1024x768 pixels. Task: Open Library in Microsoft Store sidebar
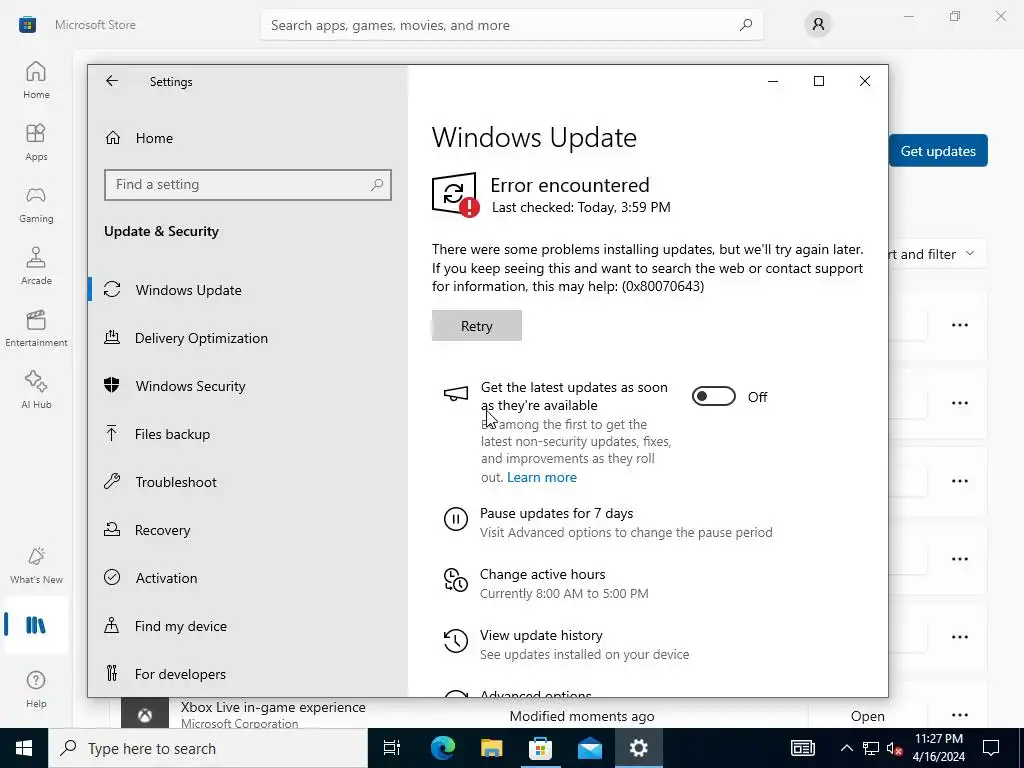point(36,625)
